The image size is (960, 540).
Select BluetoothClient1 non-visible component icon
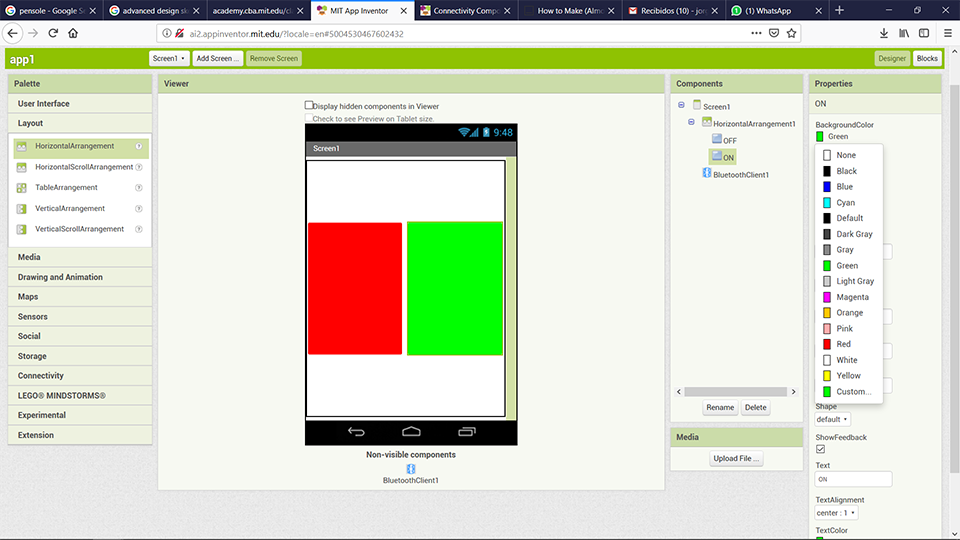[x=411, y=469]
